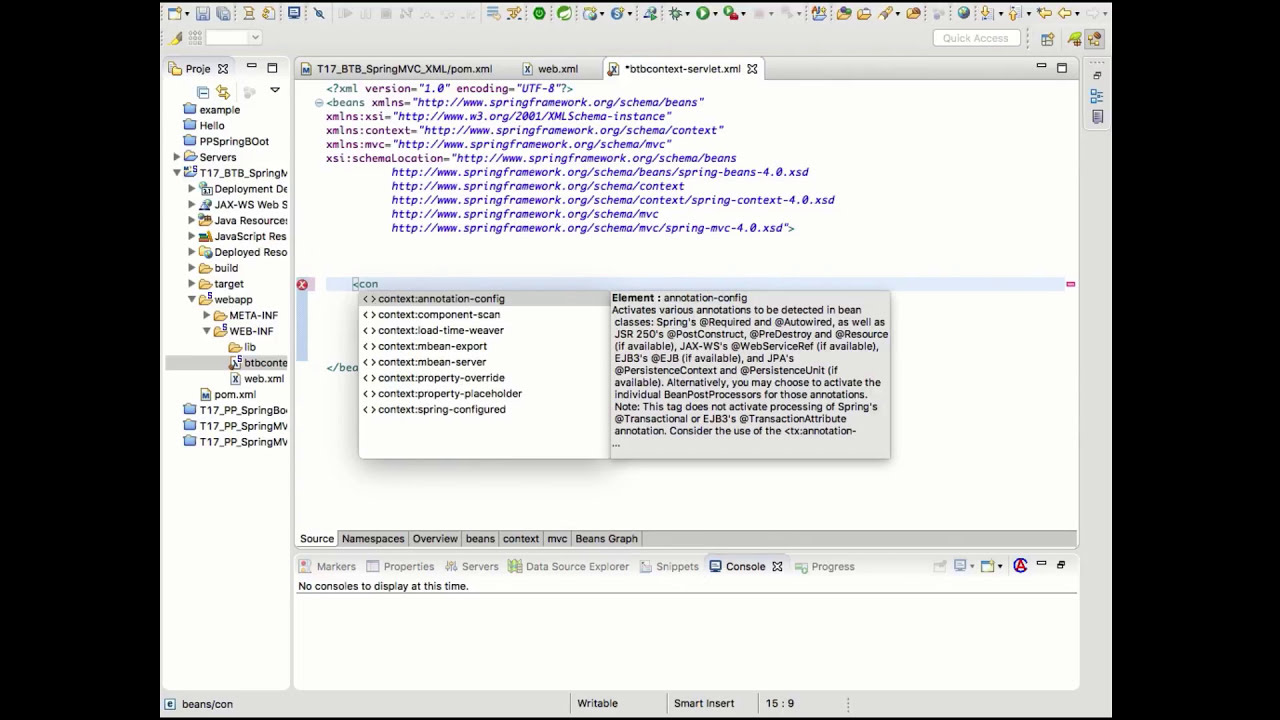Collapse the beans element fold marker
This screenshot has width=1280, height=720.
tap(319, 102)
